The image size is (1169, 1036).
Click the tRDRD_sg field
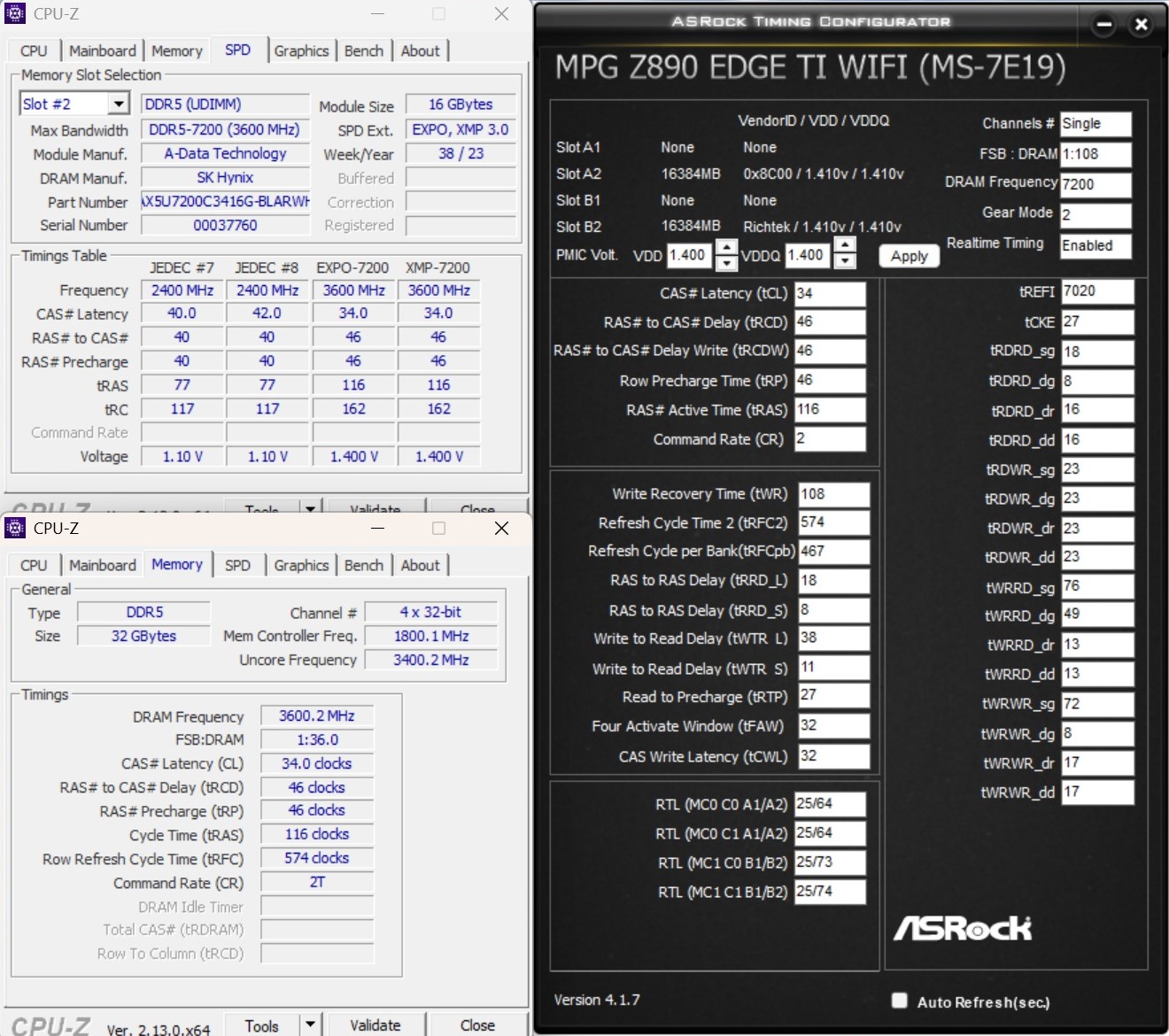[1097, 352]
